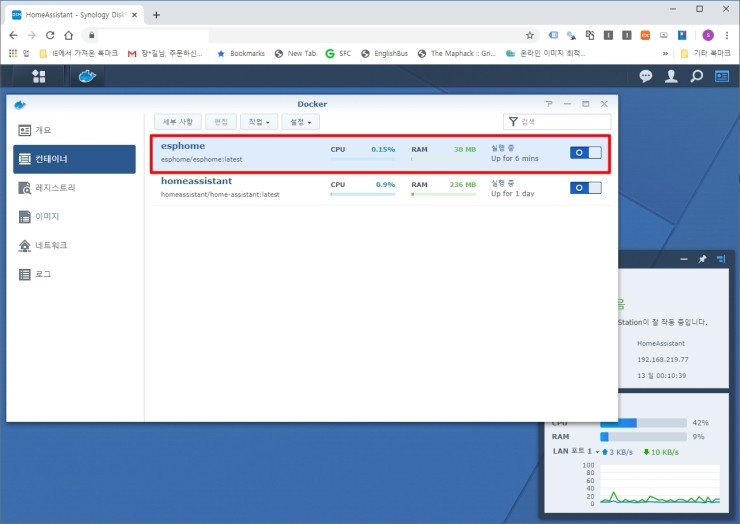Click the 192.168.219.77 IP address text

tap(663, 359)
